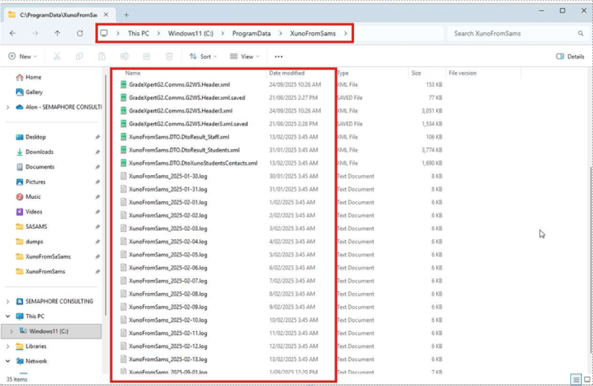593x386 pixels.
Task: Select XunoFromSams_2025-01-30.log file
Action: pyautogui.click(x=168, y=176)
